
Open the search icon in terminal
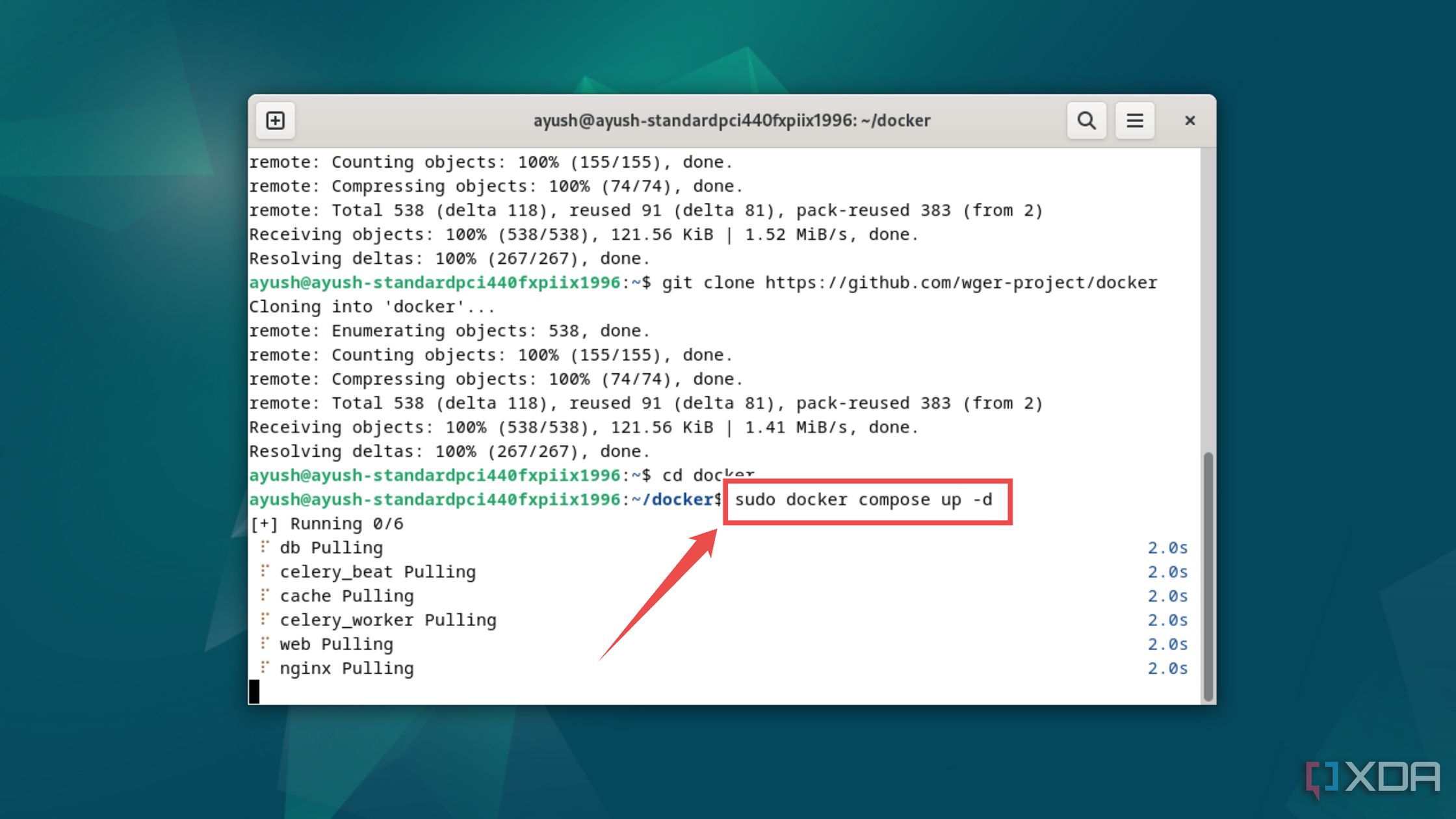[x=1086, y=120]
